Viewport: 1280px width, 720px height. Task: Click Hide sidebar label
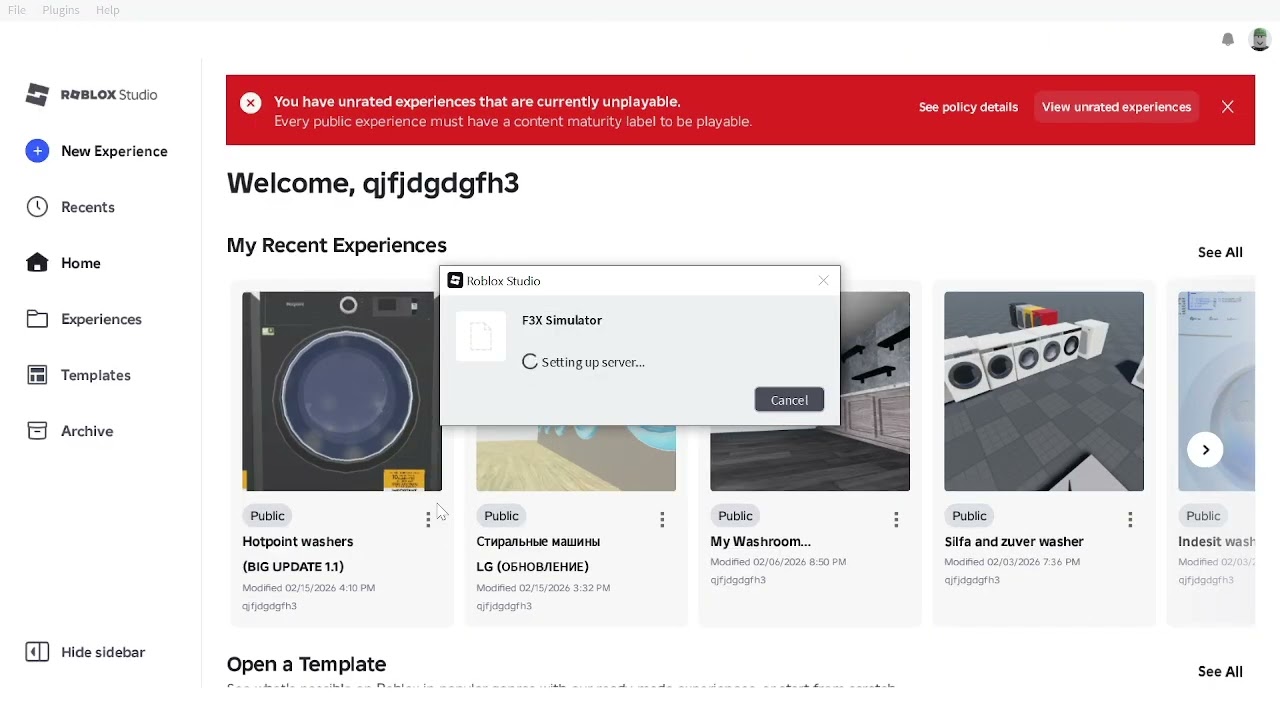point(103,652)
